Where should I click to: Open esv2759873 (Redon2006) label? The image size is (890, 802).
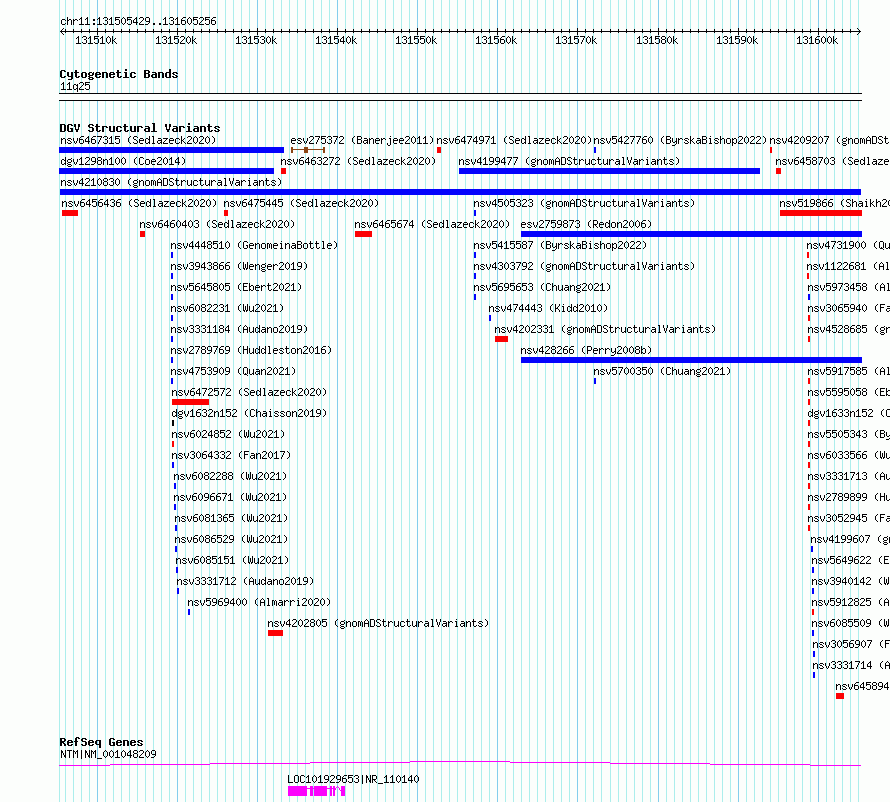(586, 224)
